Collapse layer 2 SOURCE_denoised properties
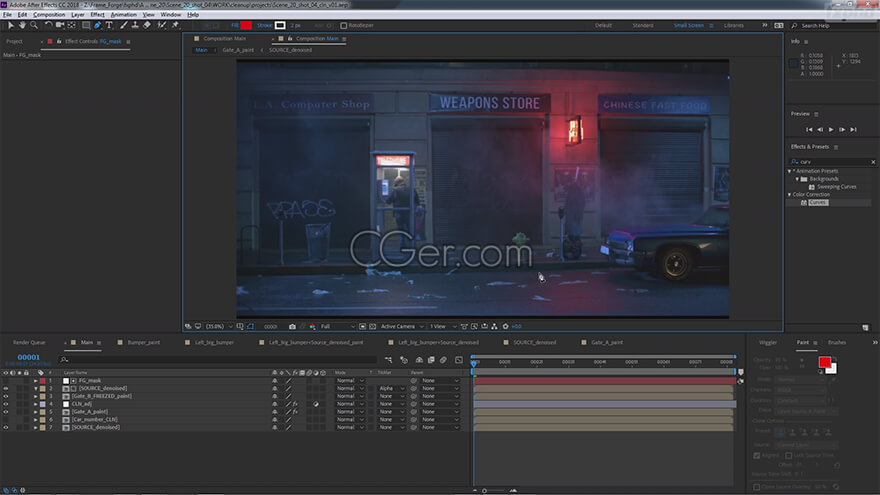The width and height of the screenshot is (880, 495). coord(36,388)
